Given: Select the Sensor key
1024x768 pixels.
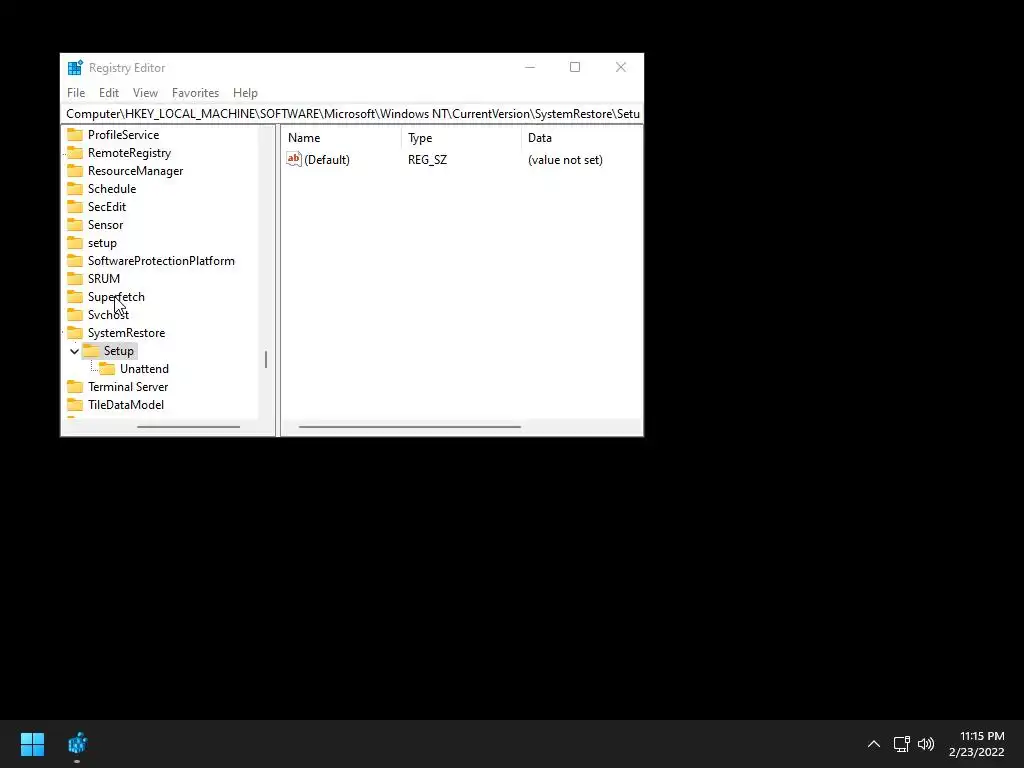Looking at the screenshot, I should [105, 225].
